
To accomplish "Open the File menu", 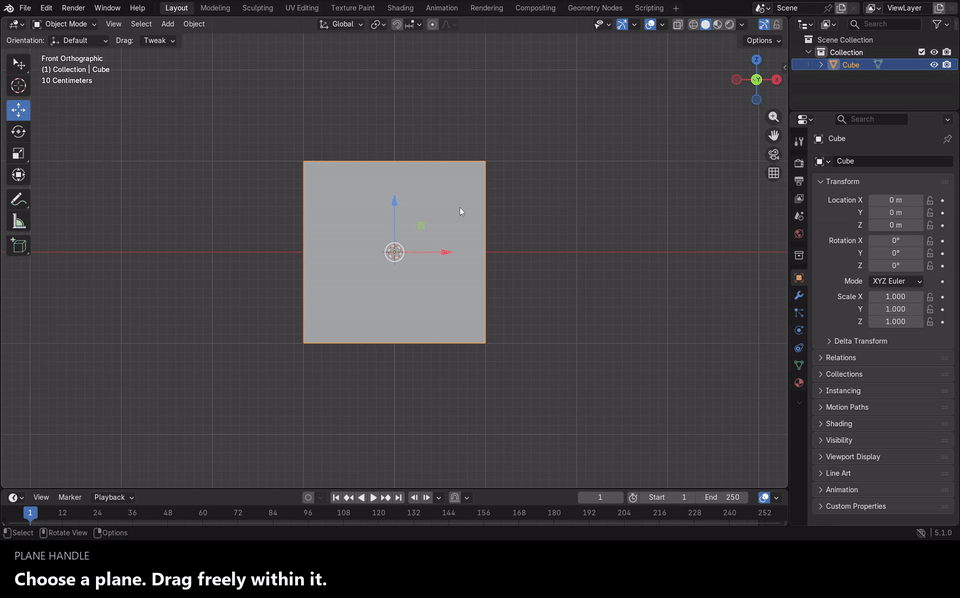I will pos(25,8).
